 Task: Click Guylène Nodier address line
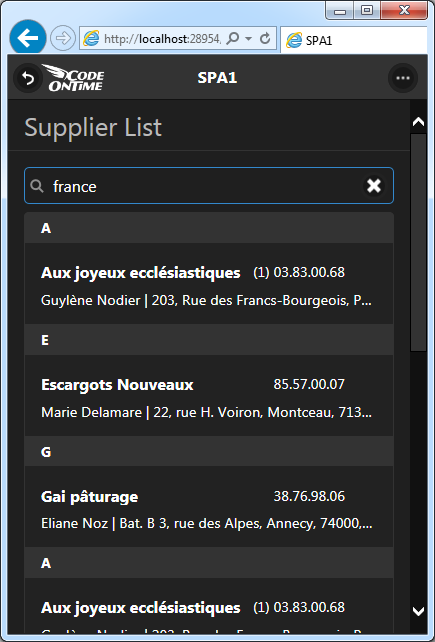click(206, 301)
